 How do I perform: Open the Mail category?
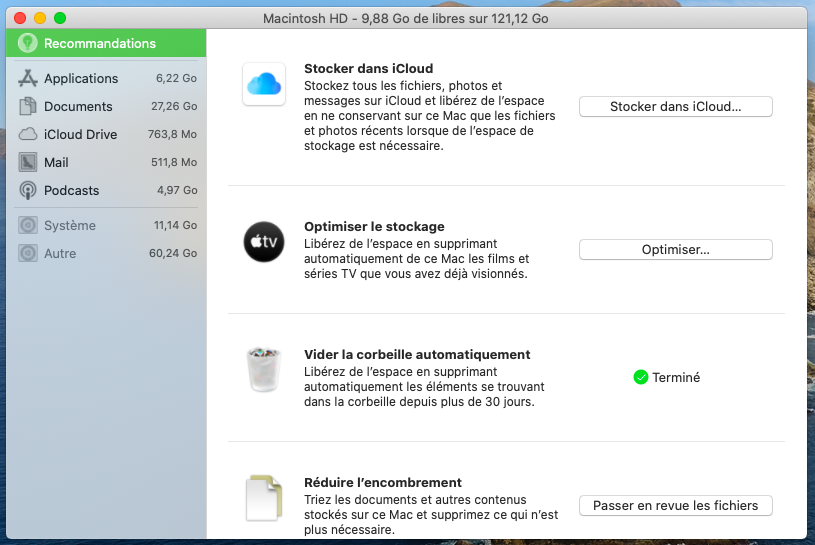click(106, 163)
